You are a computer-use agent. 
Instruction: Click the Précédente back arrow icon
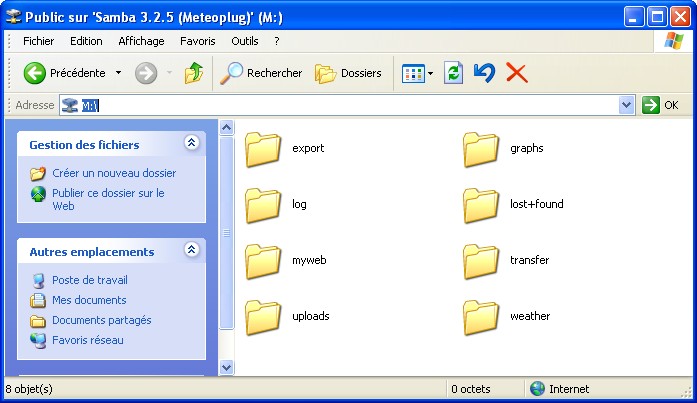[x=35, y=73]
